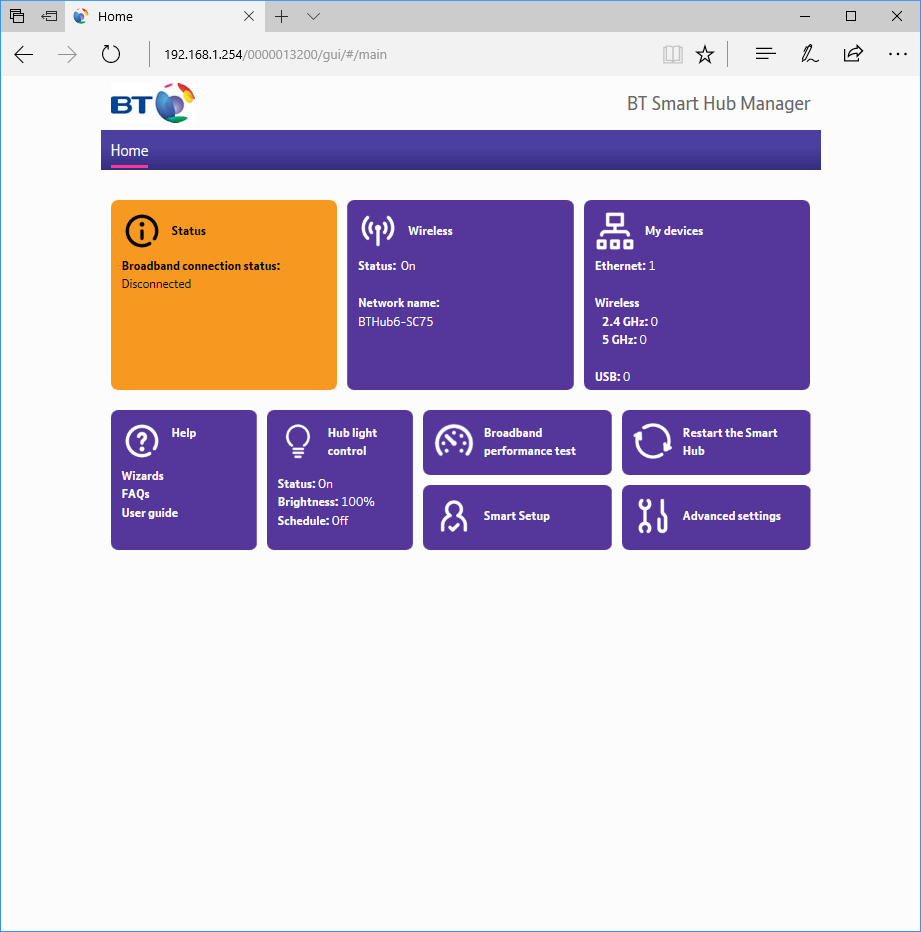Click network name BTHub6-SC75
The width and height of the screenshot is (921, 932).
tap(395, 322)
